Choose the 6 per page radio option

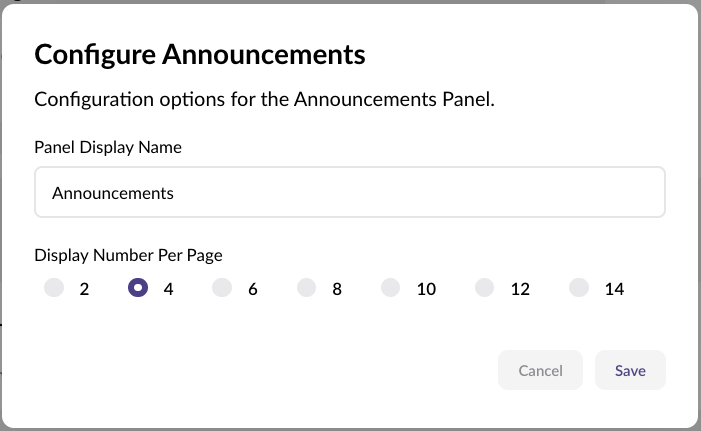pos(222,288)
